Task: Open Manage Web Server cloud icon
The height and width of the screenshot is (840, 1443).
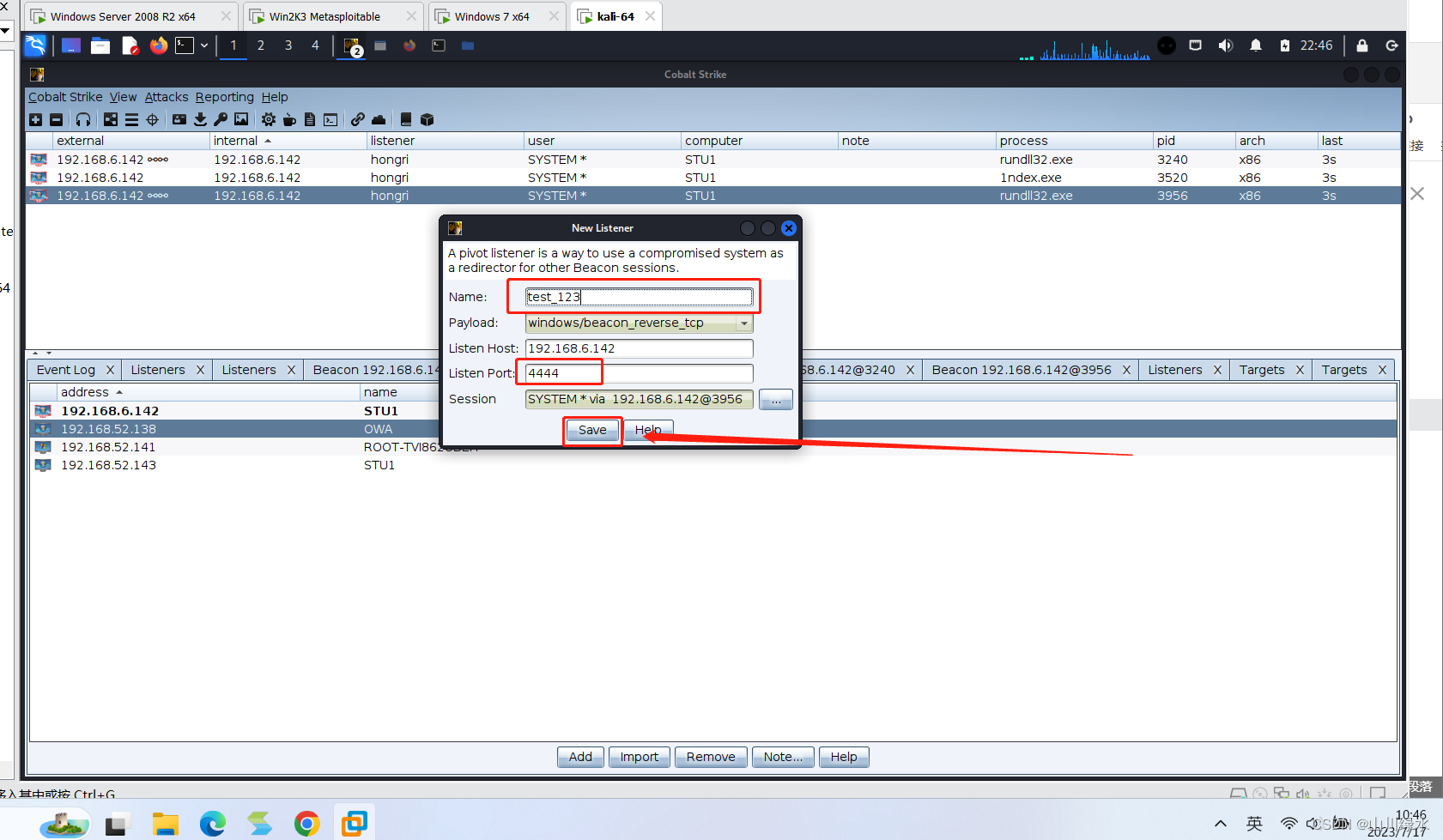Action: point(379,119)
